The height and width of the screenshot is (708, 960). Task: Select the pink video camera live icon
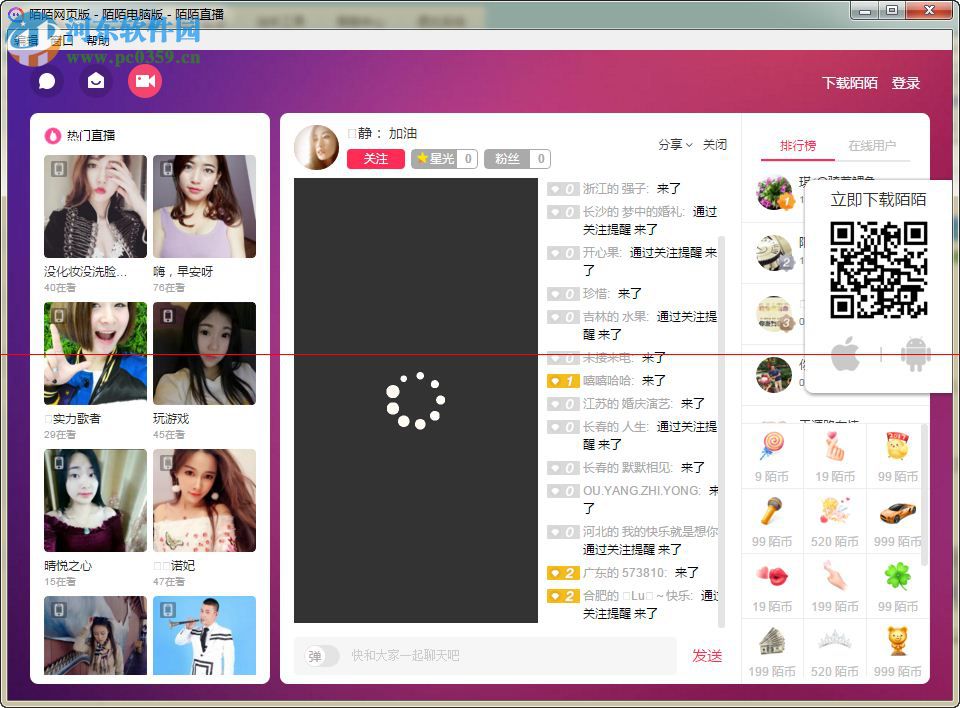point(144,81)
